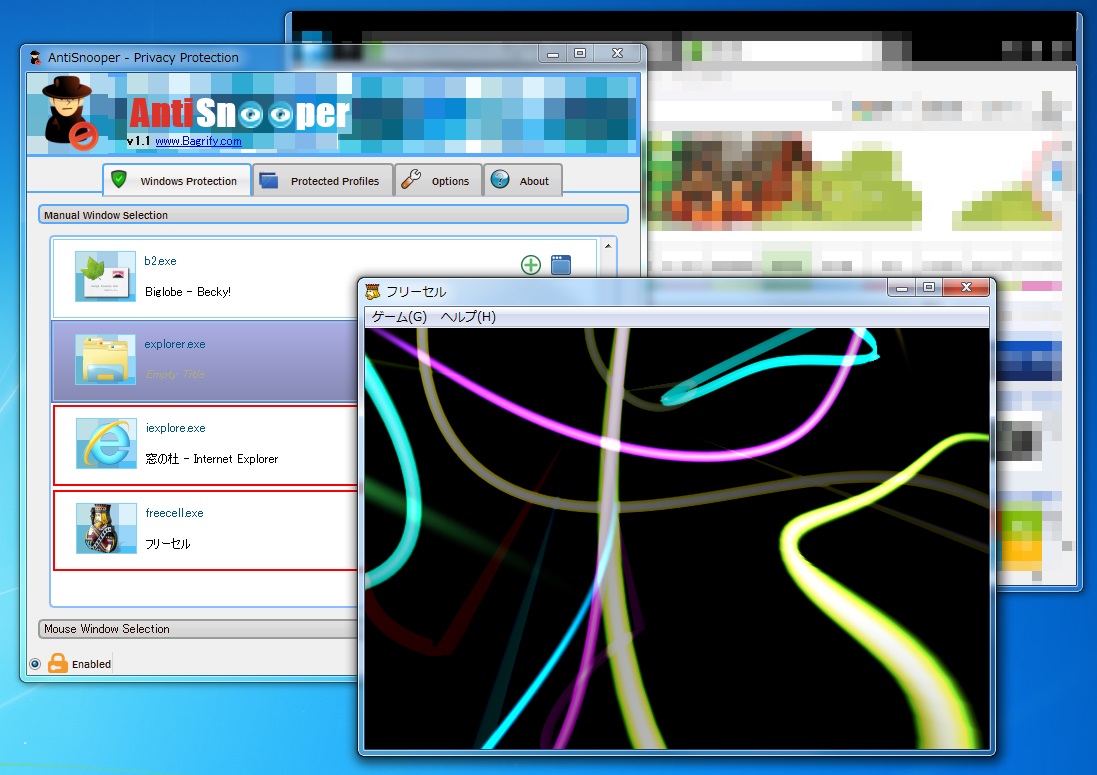Toggle the Enabled radio button
The width and height of the screenshot is (1097, 775).
click(35, 664)
